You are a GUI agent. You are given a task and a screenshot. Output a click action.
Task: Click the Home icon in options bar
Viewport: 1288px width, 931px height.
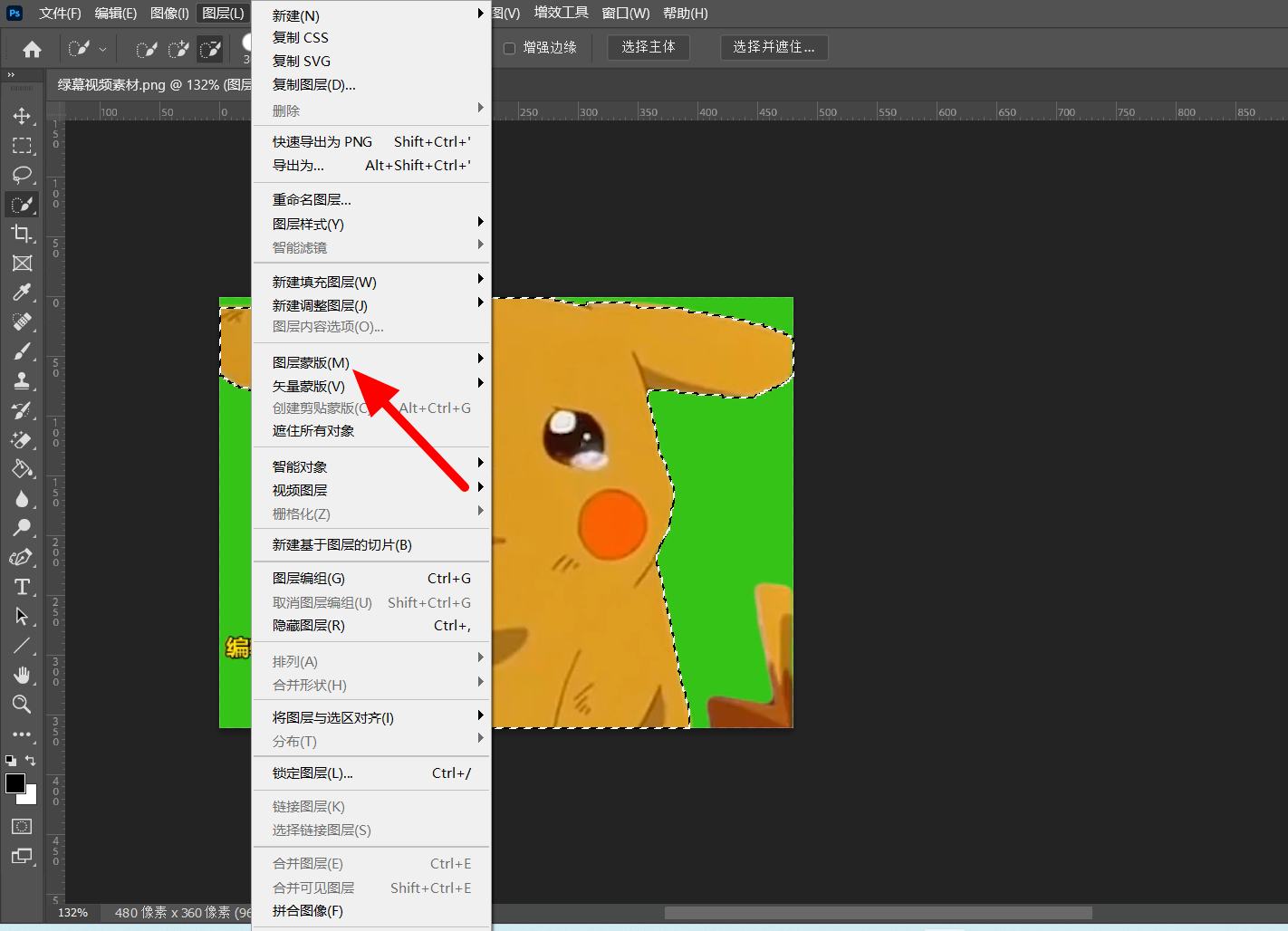[x=32, y=49]
